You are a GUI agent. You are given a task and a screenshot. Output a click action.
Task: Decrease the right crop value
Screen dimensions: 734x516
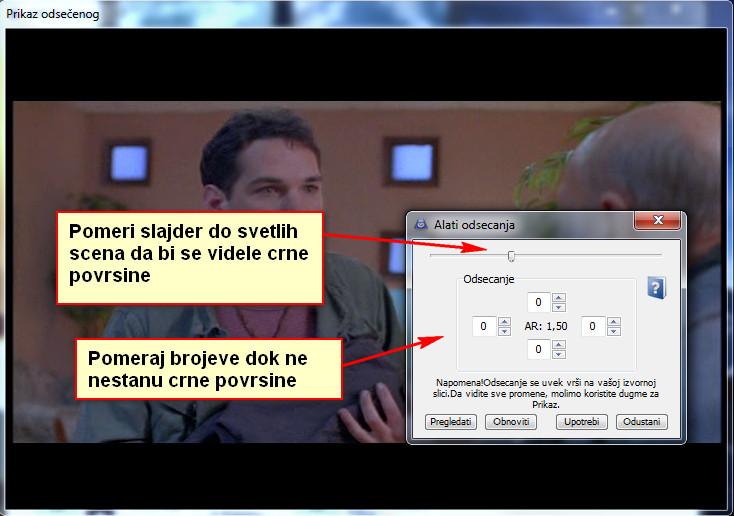(613, 331)
